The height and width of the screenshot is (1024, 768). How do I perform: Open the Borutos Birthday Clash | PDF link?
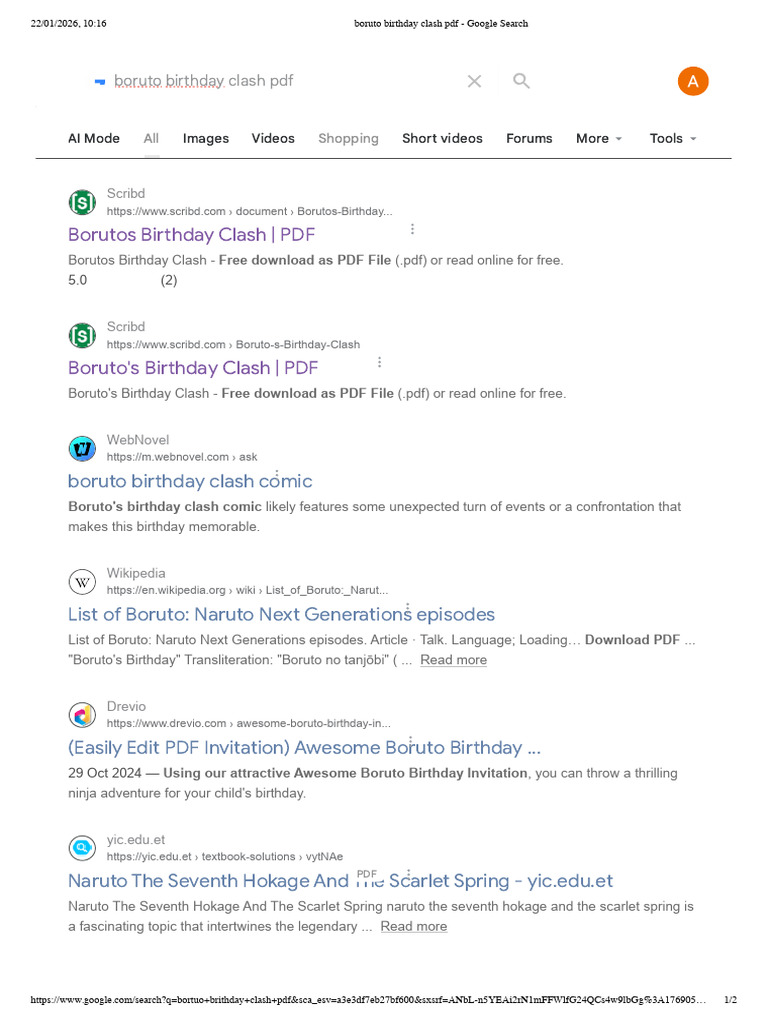click(191, 235)
